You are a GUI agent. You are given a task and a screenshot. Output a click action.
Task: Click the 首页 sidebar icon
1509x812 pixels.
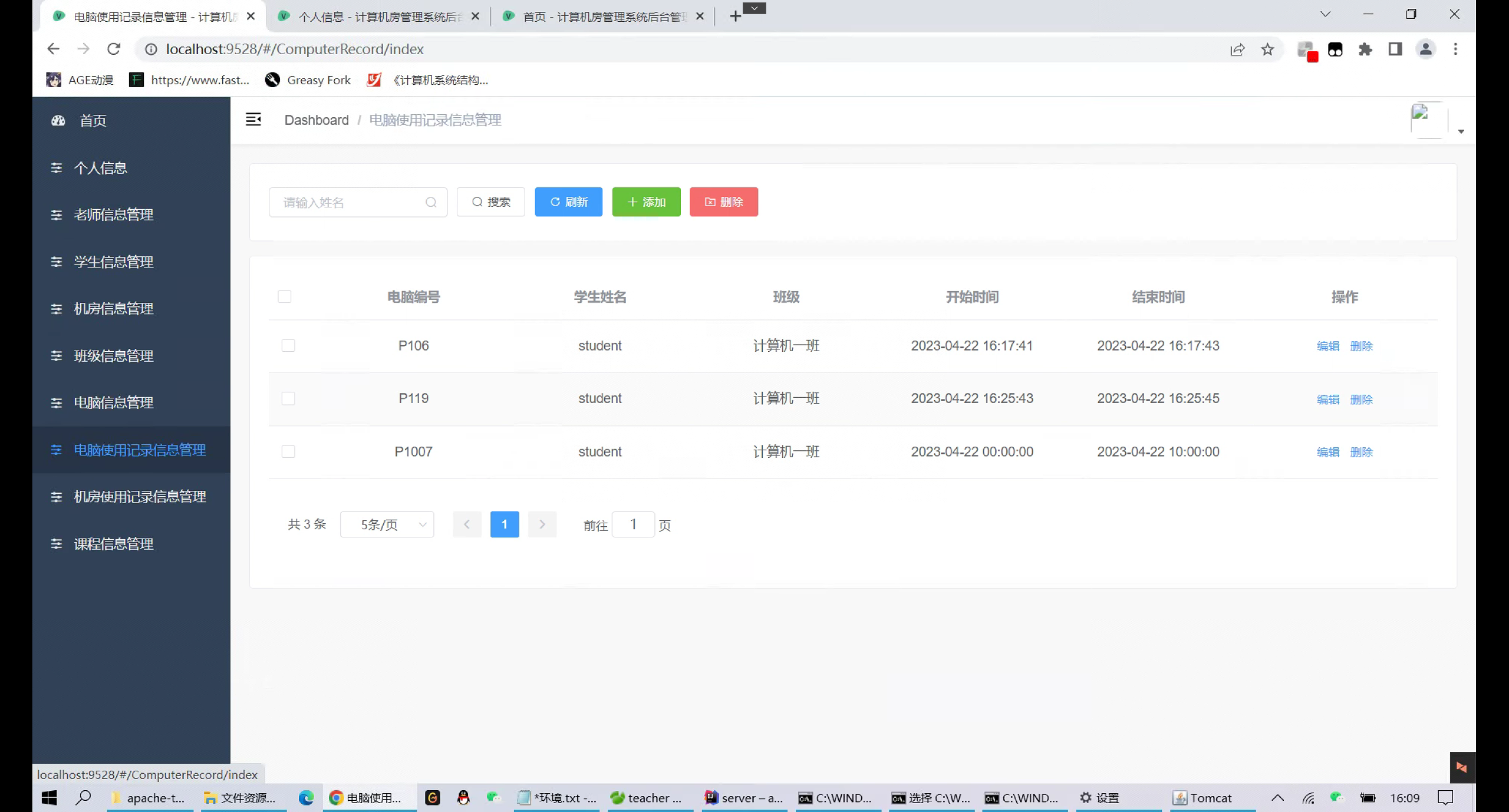coord(57,120)
